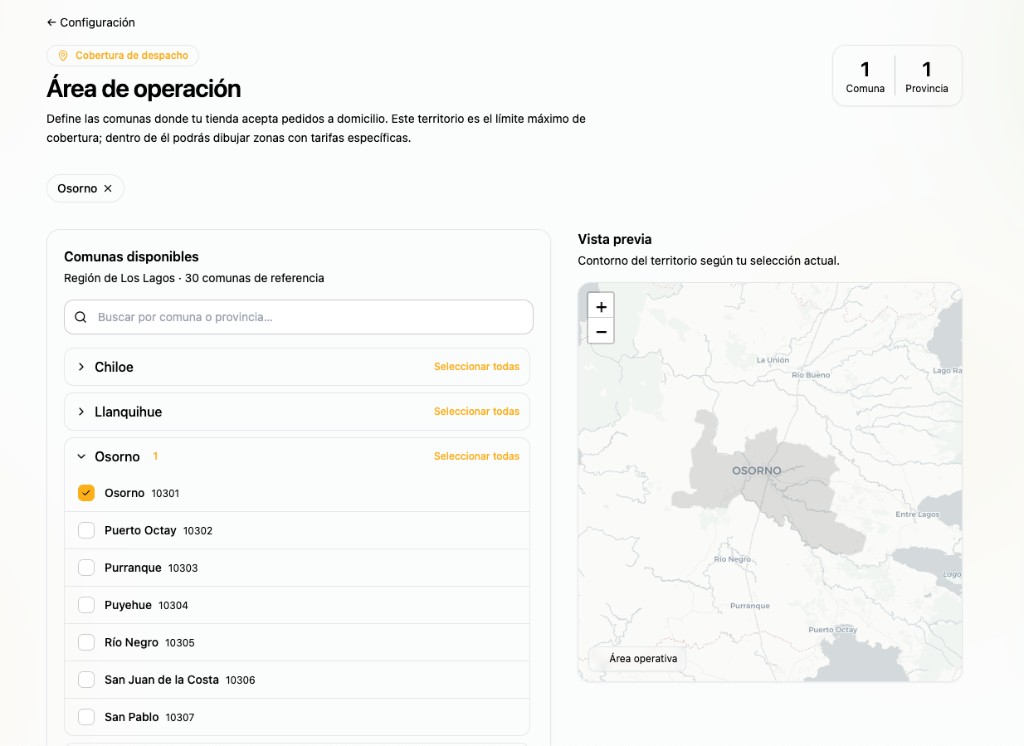Screen dimensions: 1024x746
Task: Remove the Osorno chip with the X
Action: pos(108,188)
